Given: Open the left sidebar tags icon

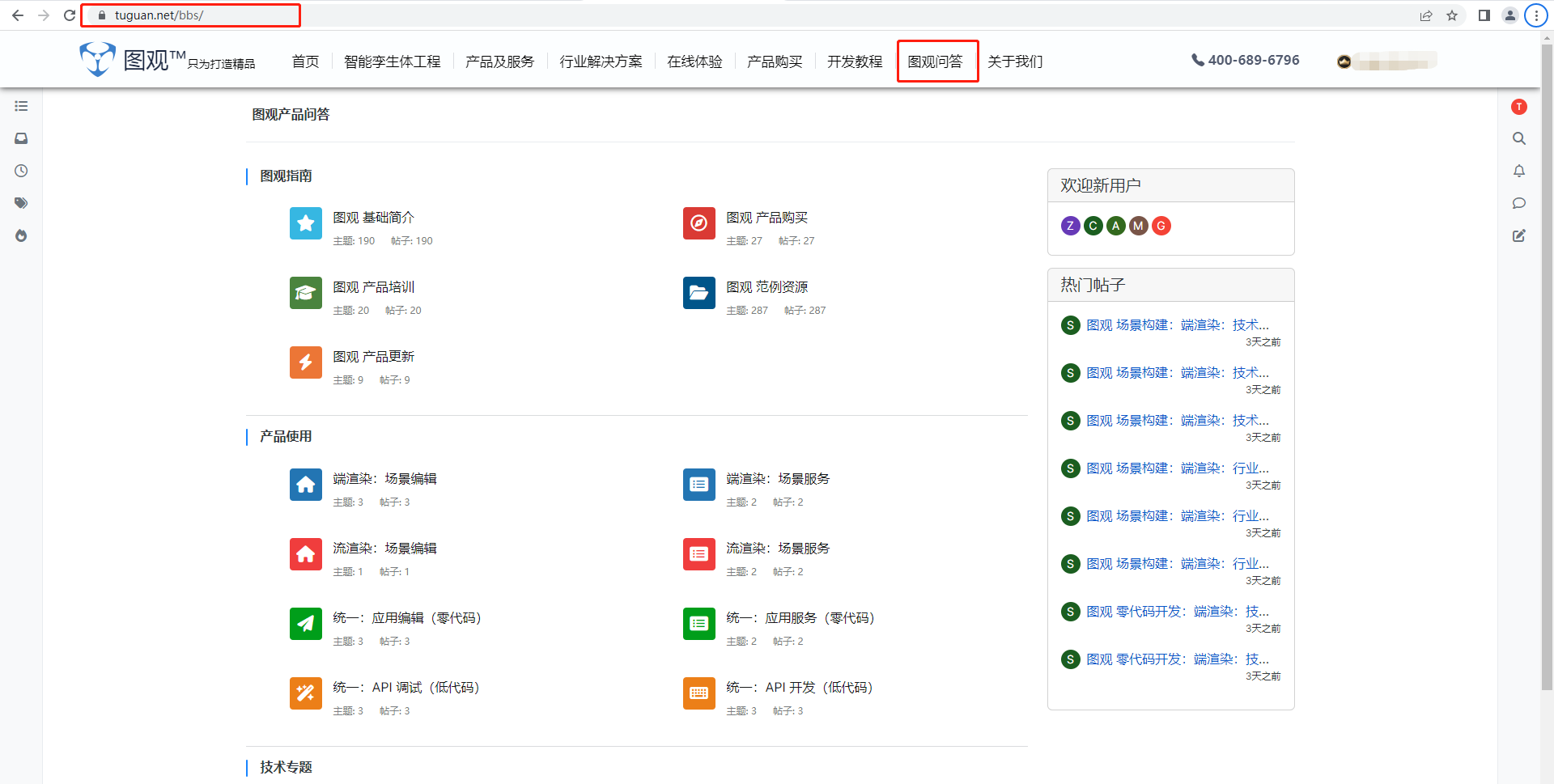Looking at the screenshot, I should 21,203.
